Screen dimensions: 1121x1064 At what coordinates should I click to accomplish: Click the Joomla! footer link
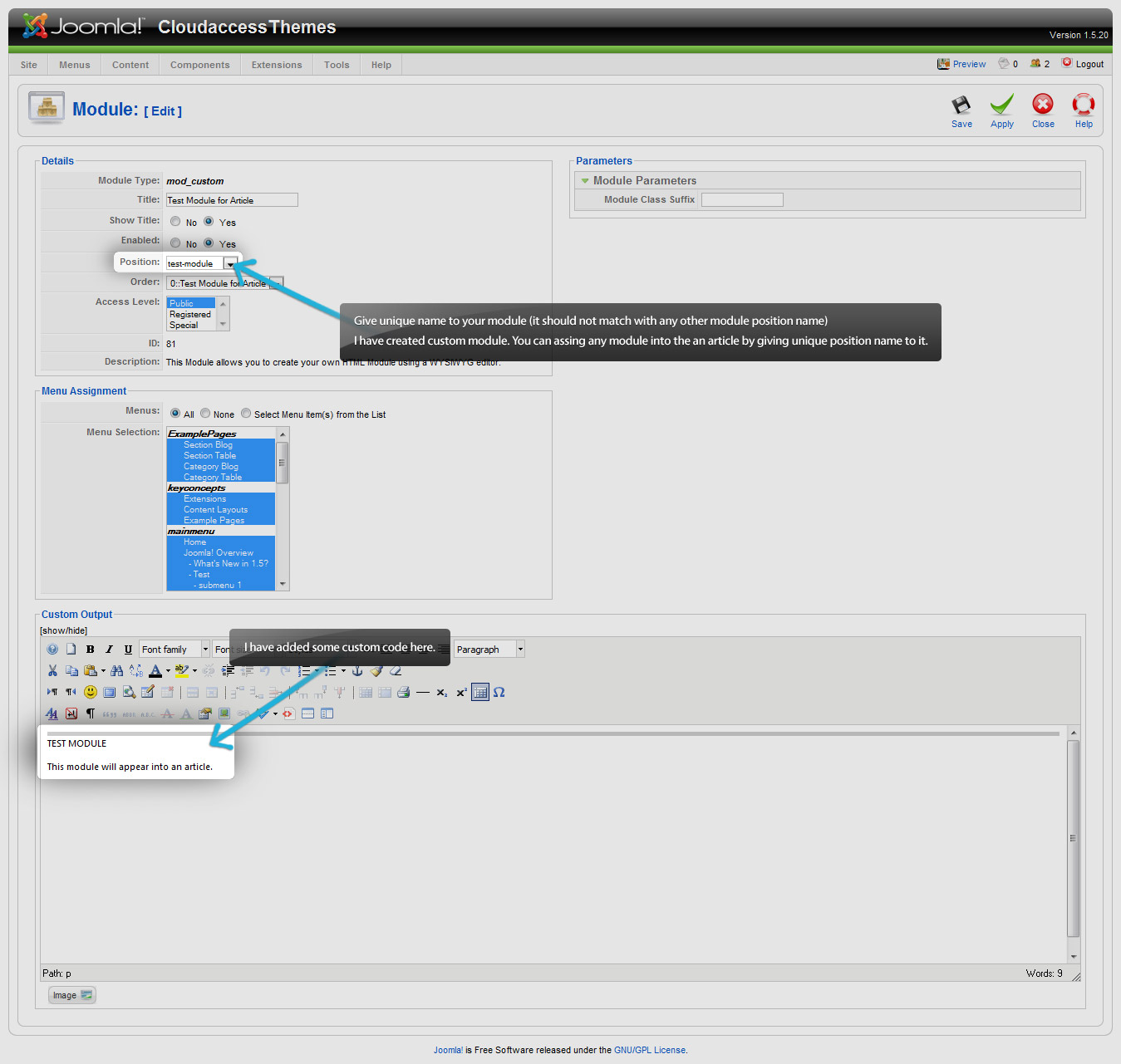point(448,1050)
